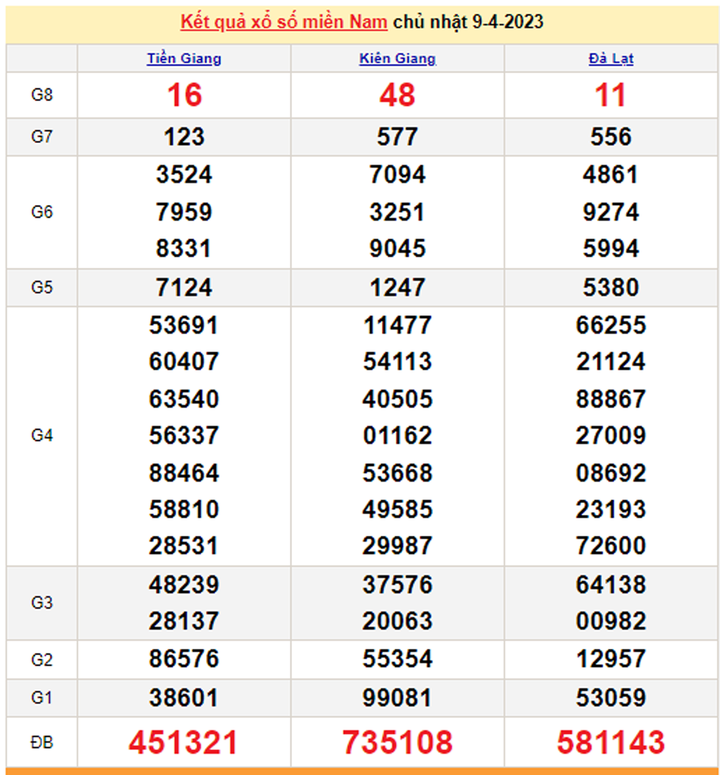This screenshot has width=720, height=775.
Task: Click the G6 row label
Action: pyautogui.click(x=41, y=212)
